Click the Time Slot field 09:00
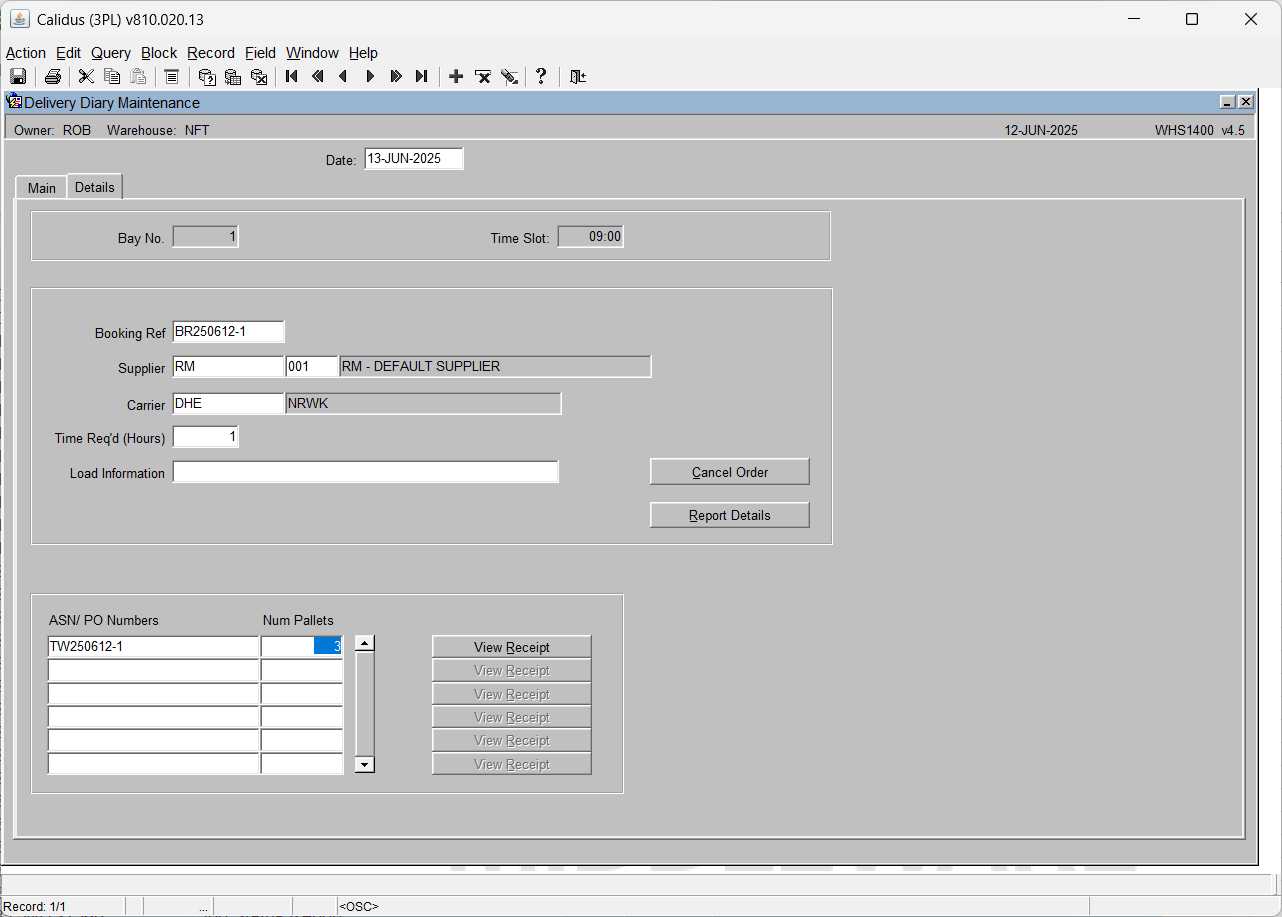Image resolution: width=1282 pixels, height=917 pixels. click(x=590, y=237)
